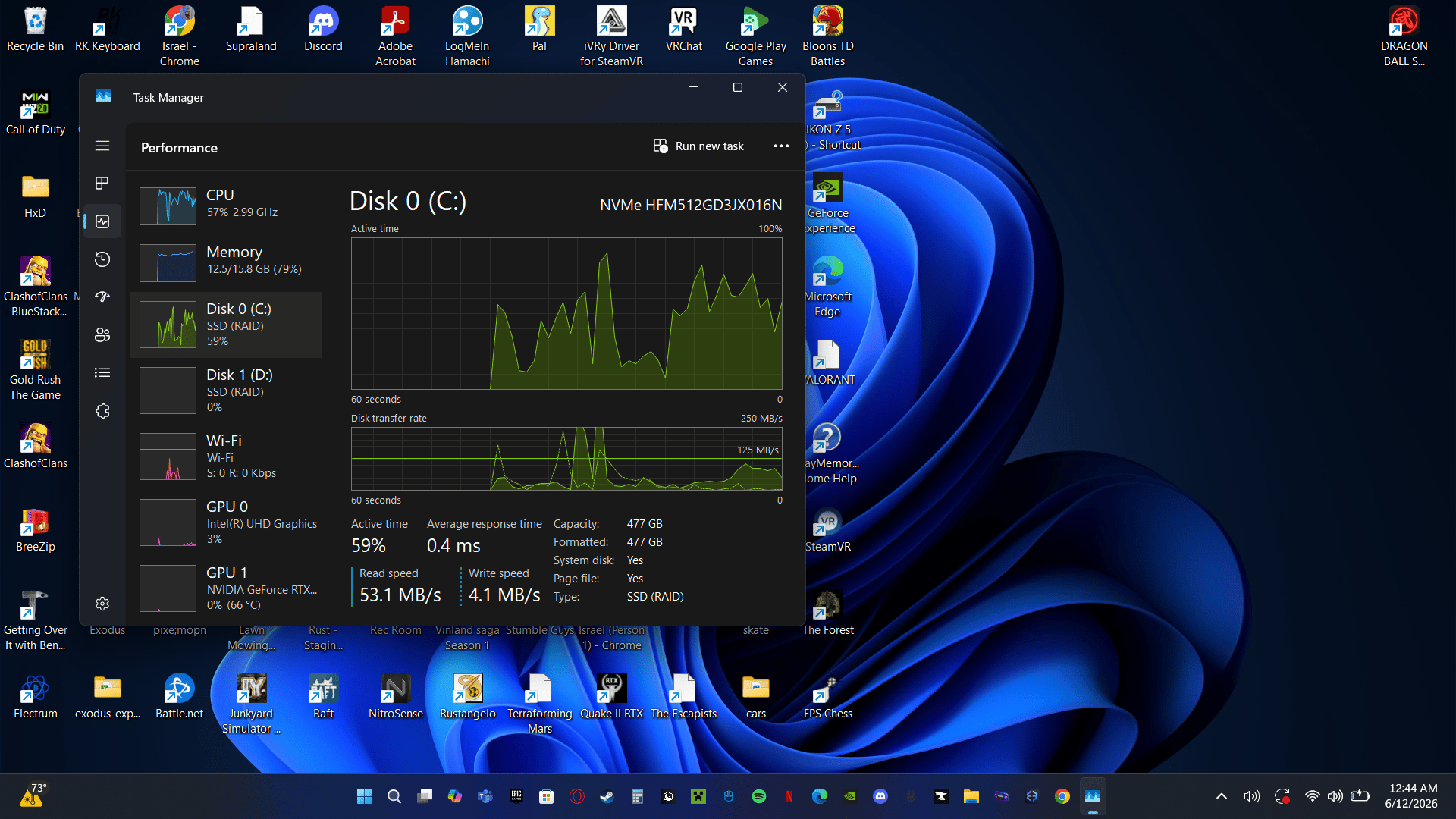Click the Disk active time graph

click(x=566, y=314)
